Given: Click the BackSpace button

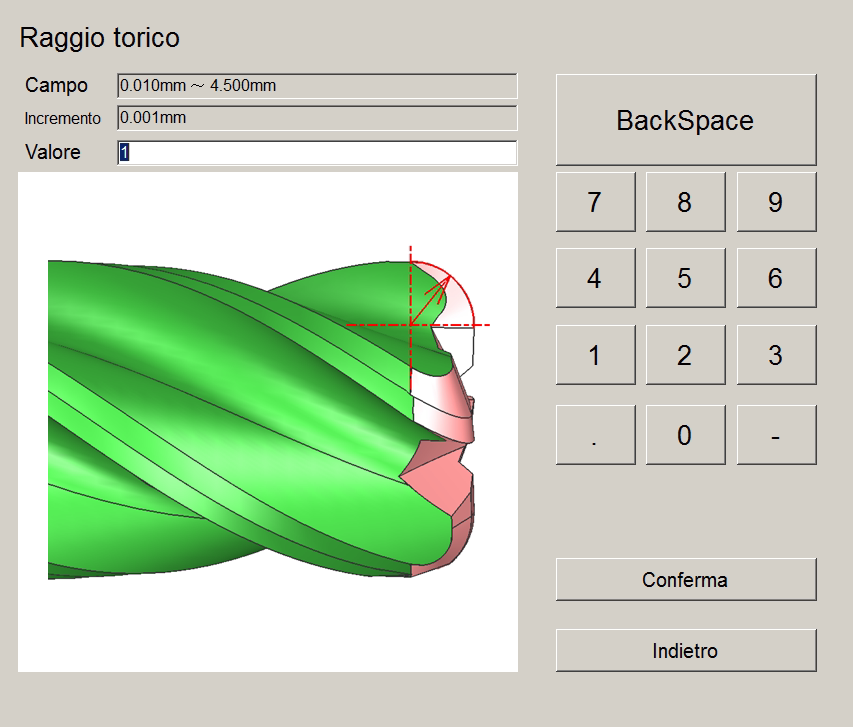Looking at the screenshot, I should click(686, 120).
